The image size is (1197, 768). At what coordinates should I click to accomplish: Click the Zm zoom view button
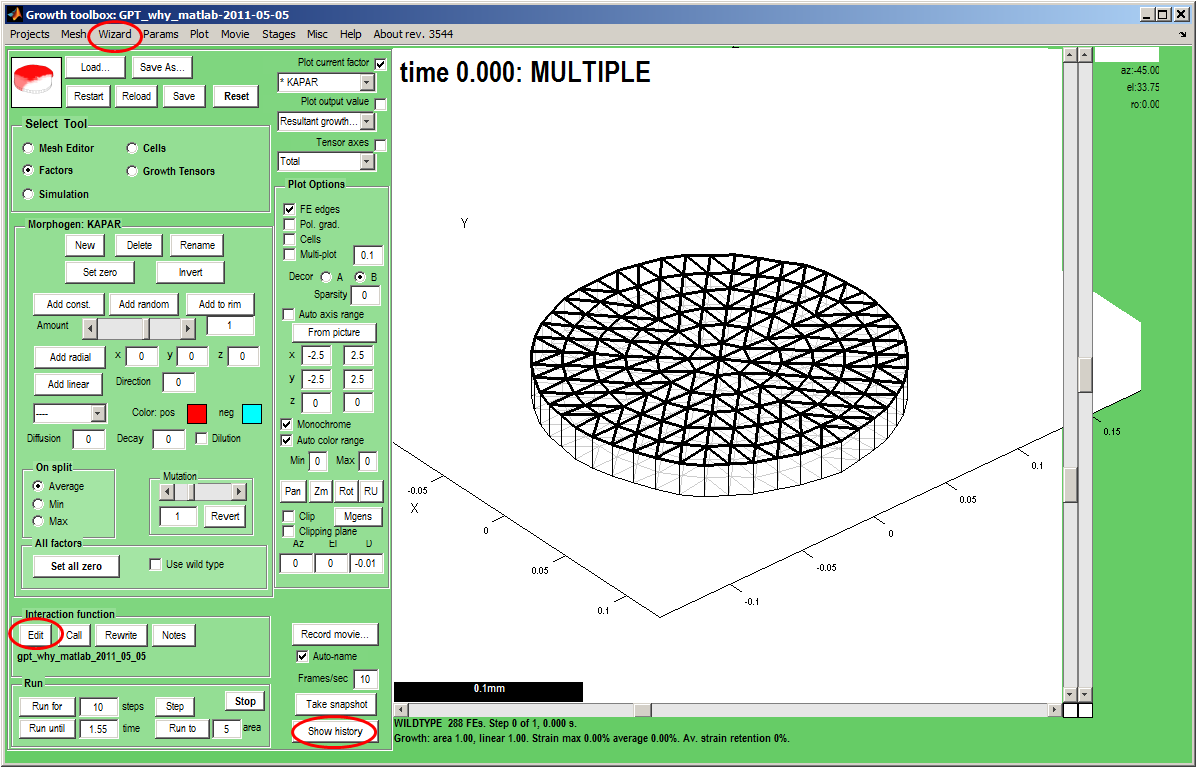click(x=320, y=491)
